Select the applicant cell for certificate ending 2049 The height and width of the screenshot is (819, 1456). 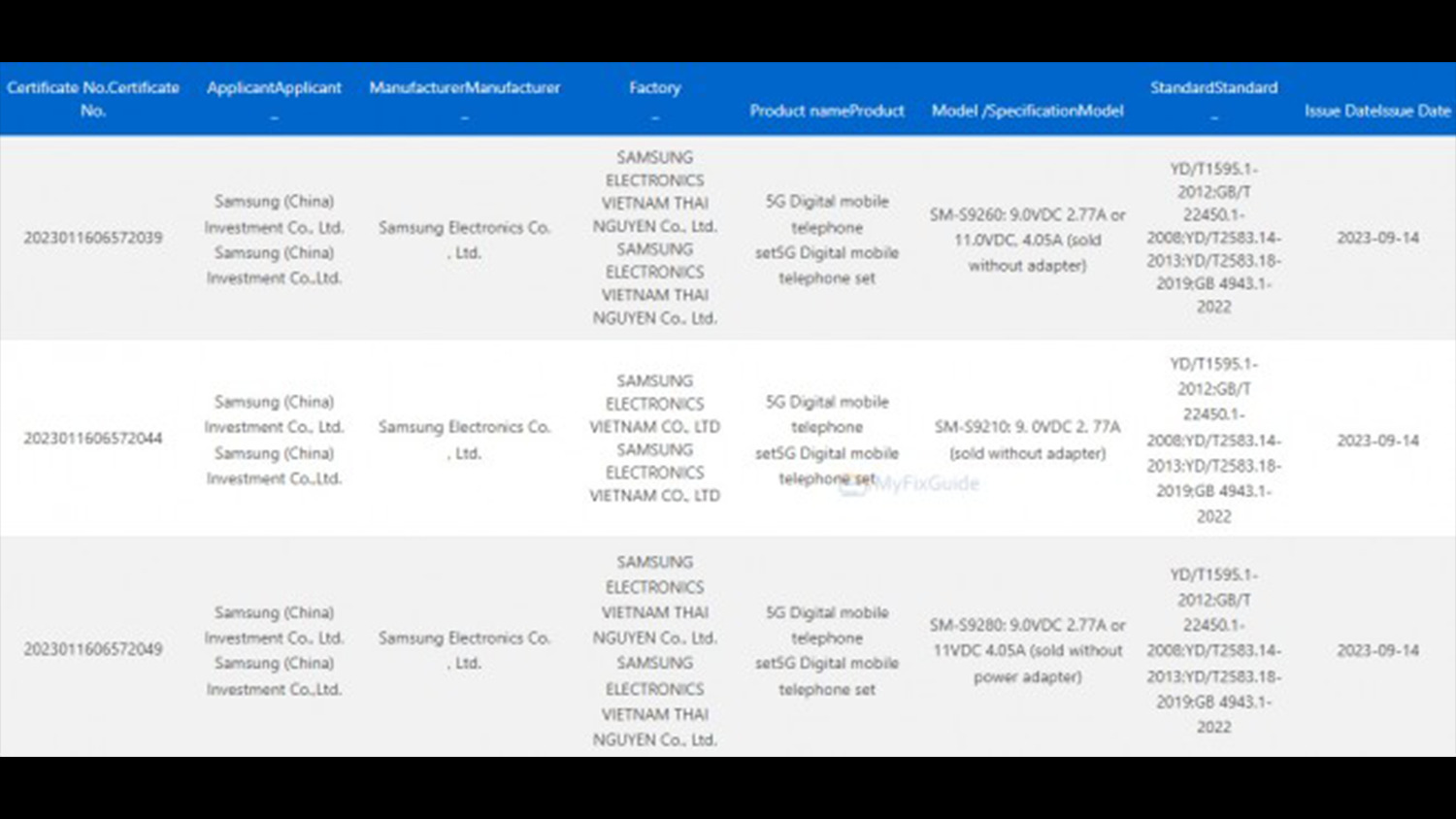(274, 650)
